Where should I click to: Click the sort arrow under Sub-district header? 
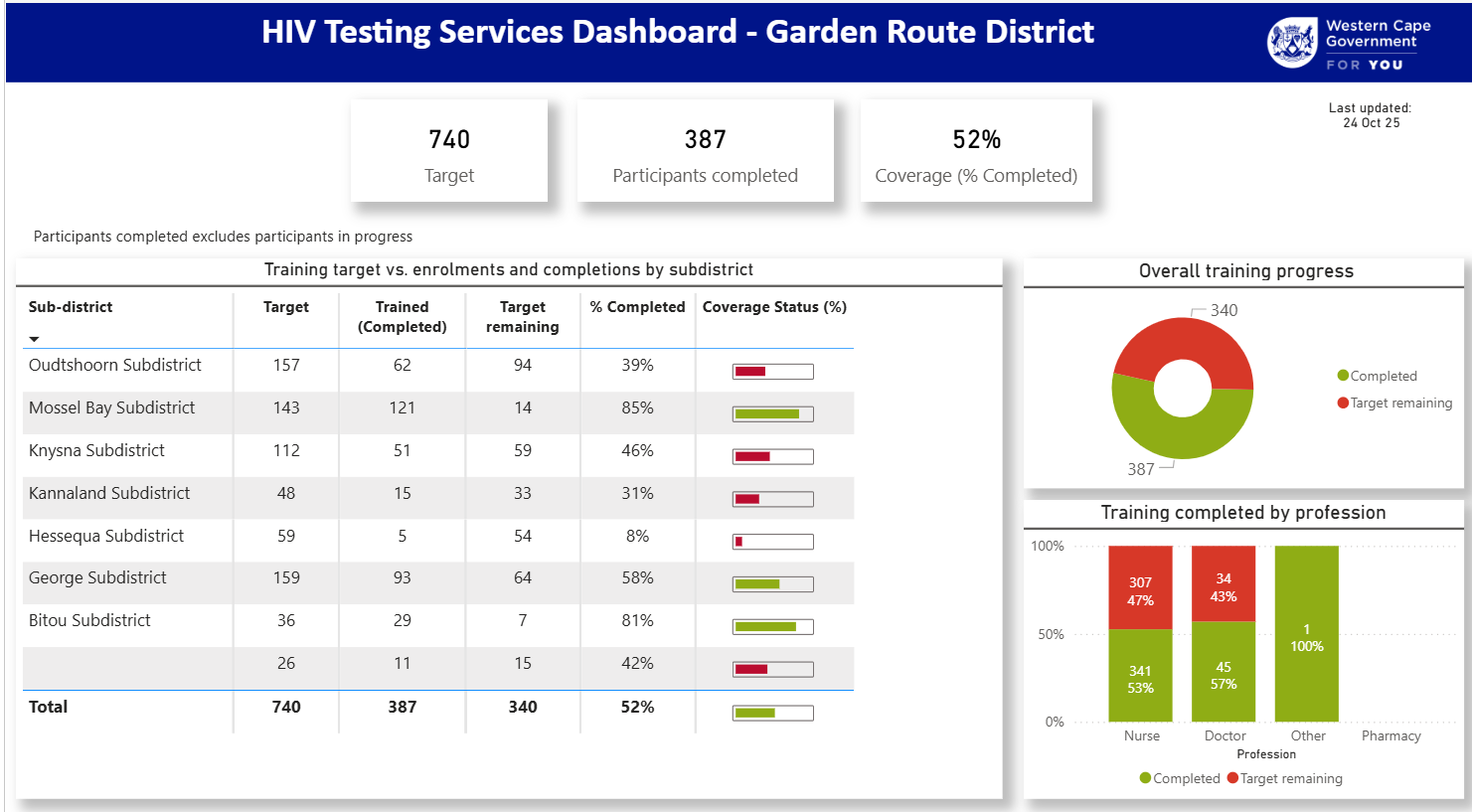pos(34,339)
